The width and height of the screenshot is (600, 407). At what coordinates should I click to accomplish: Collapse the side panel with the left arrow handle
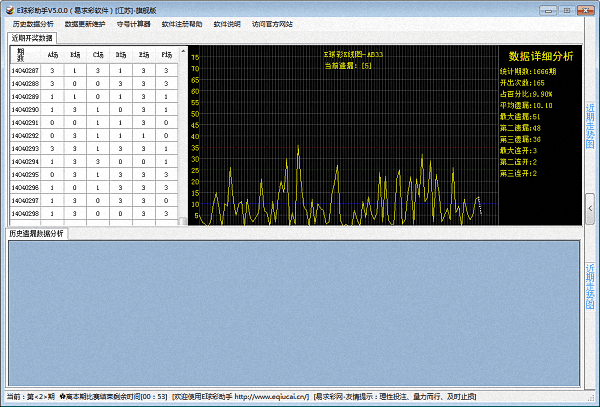pyautogui.click(x=590, y=208)
